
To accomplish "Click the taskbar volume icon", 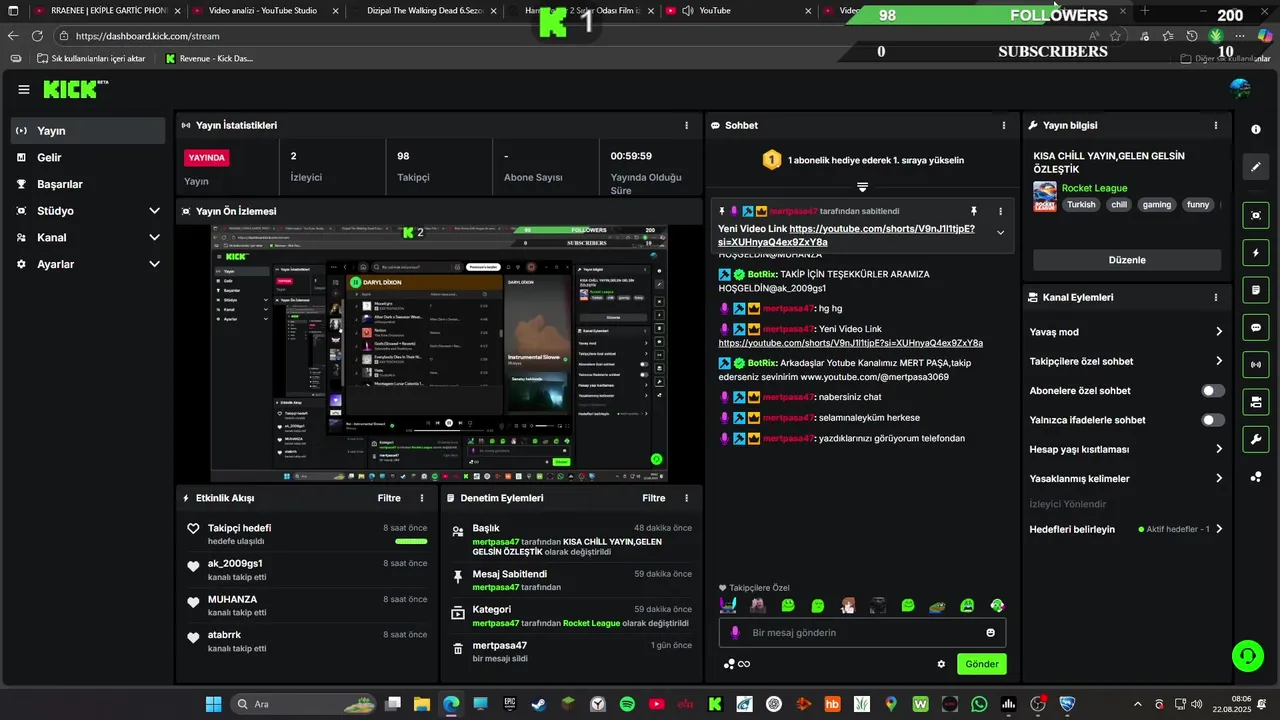I will tap(1197, 704).
